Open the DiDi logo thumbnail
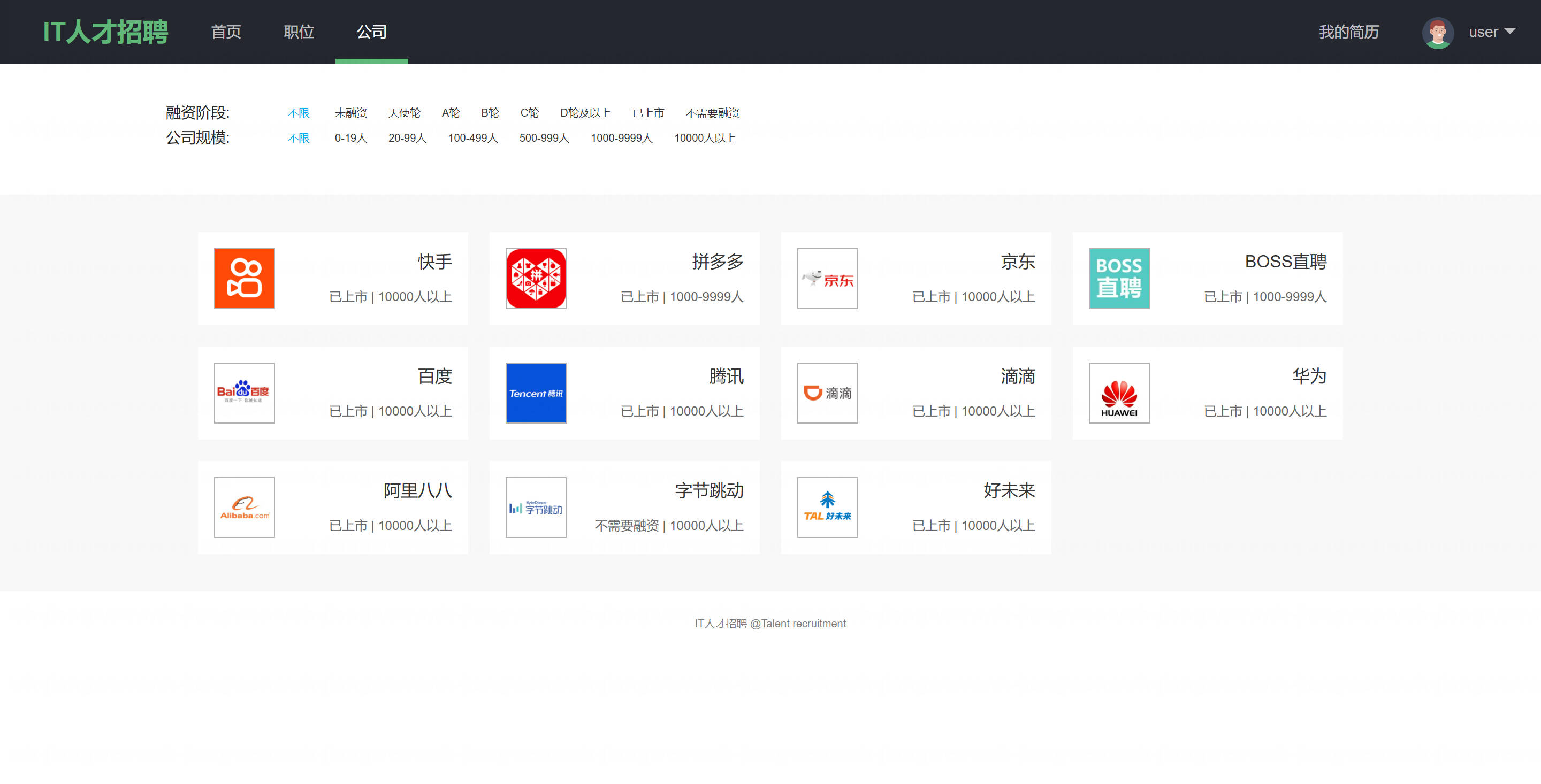 click(827, 393)
